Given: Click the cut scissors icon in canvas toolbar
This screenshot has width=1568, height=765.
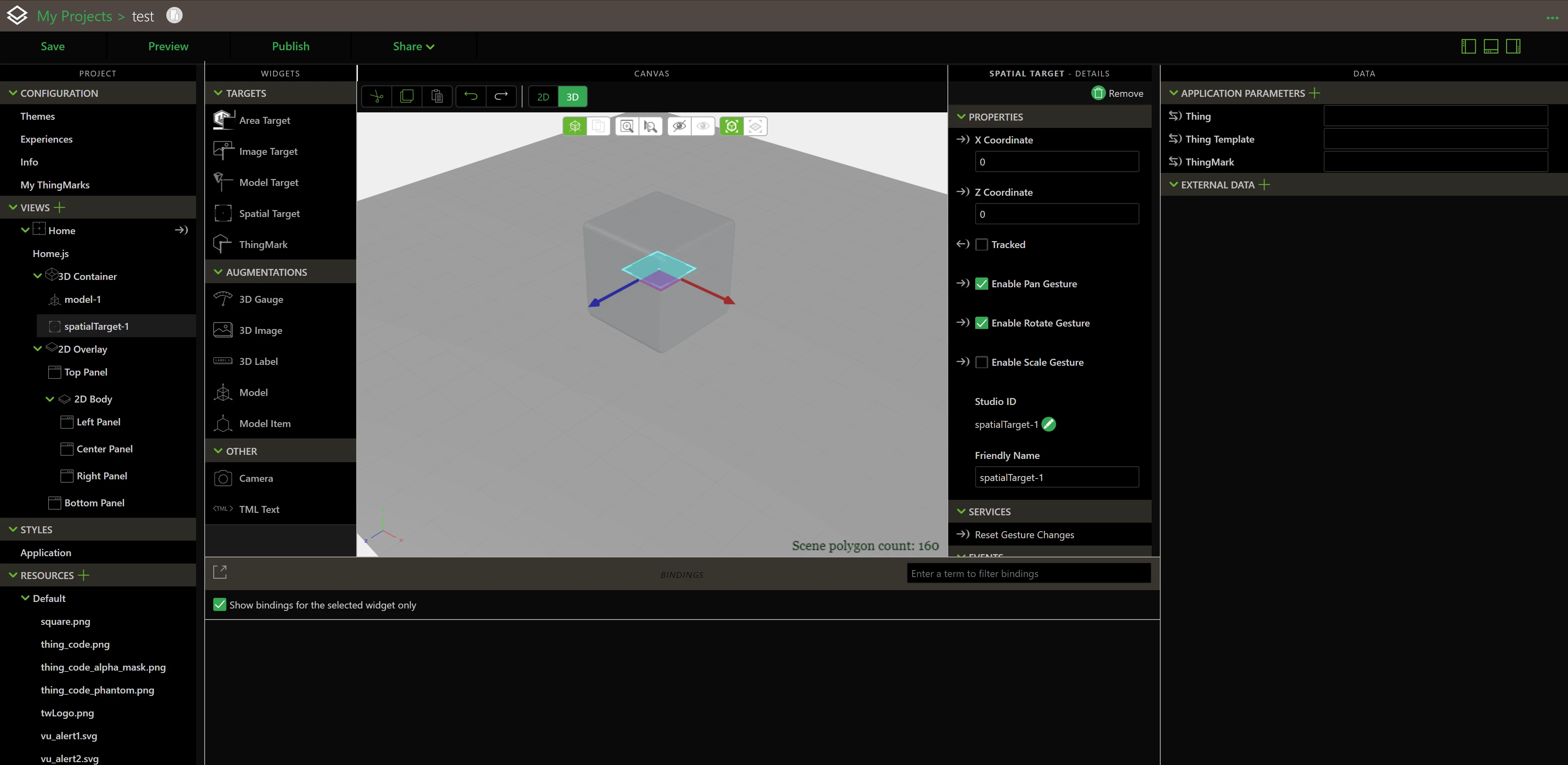Looking at the screenshot, I should 377,96.
